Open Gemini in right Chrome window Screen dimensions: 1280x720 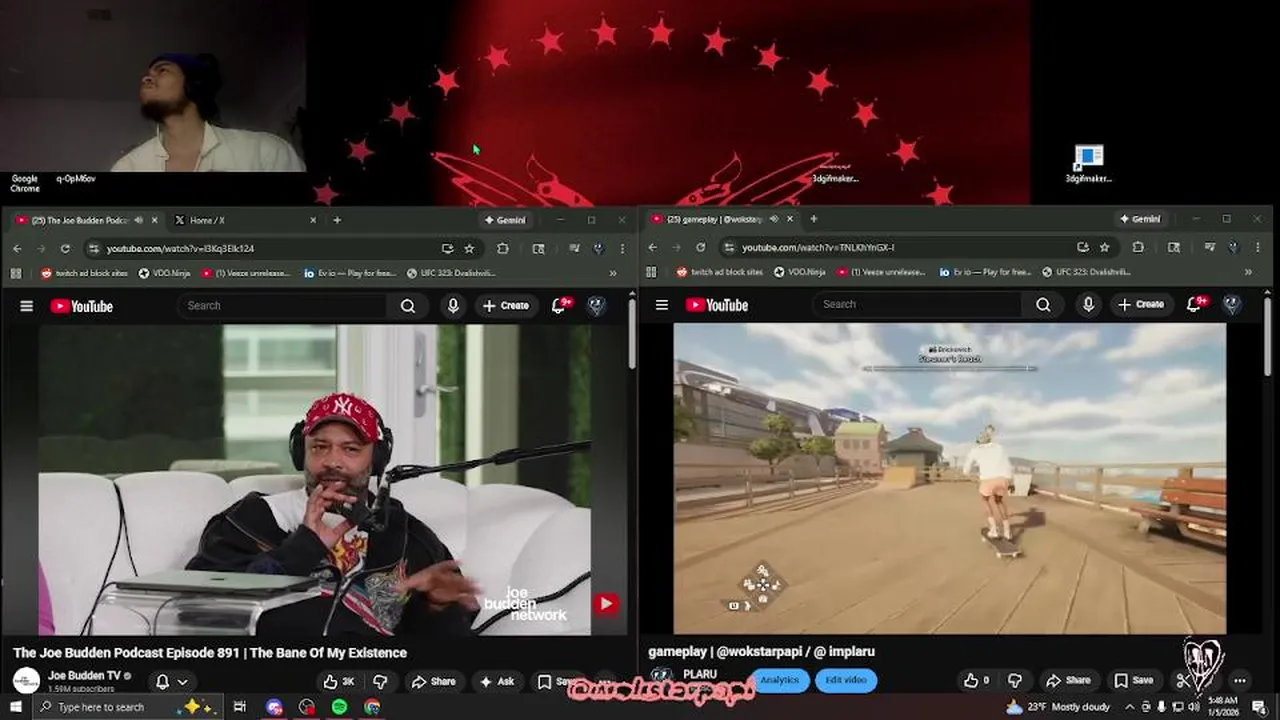[x=1140, y=219]
